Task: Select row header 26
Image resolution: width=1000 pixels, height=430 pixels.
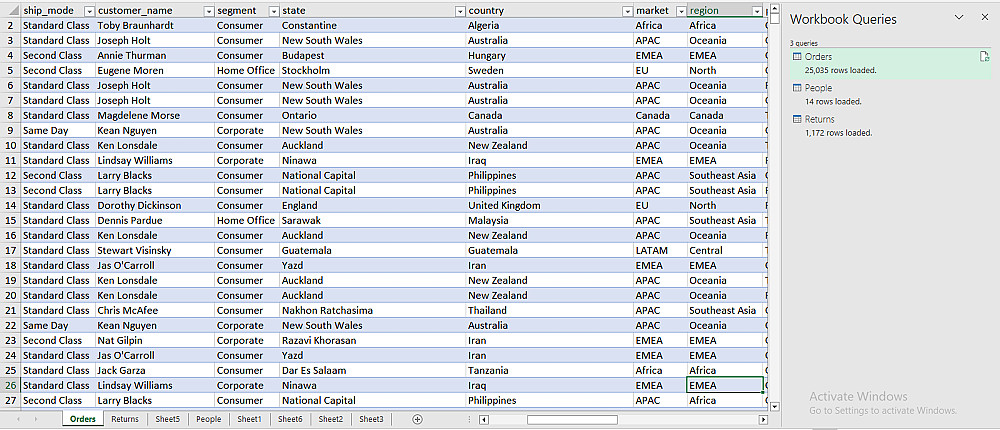Action: point(10,385)
